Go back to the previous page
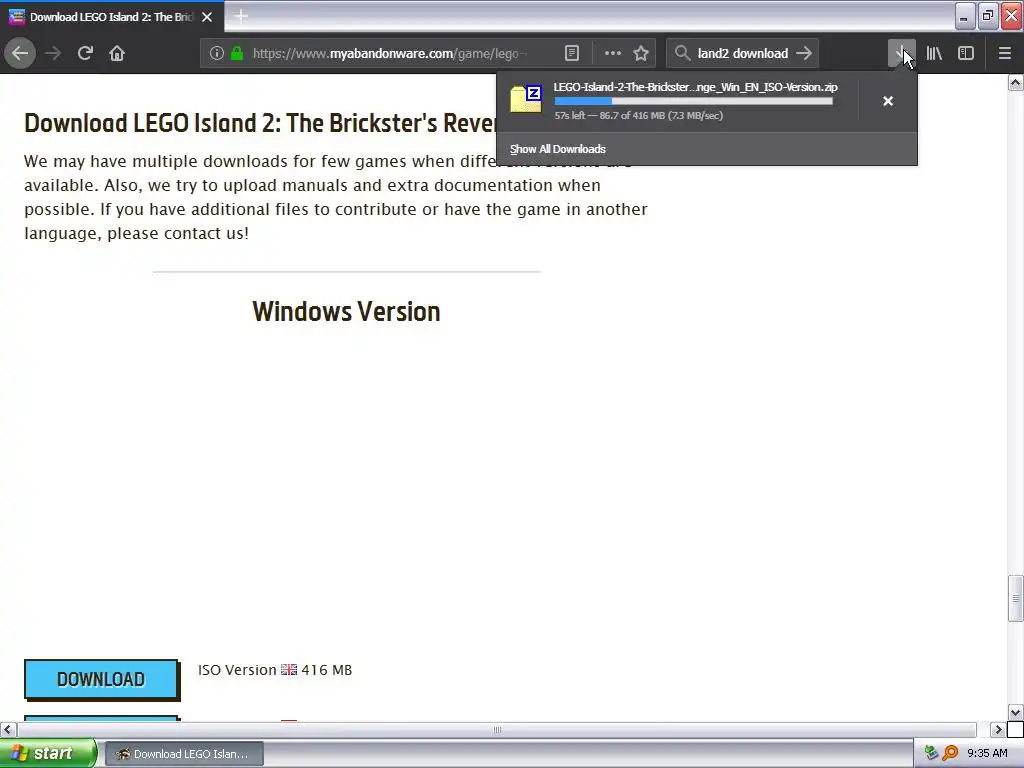1024x768 pixels. pyautogui.click(x=20, y=53)
